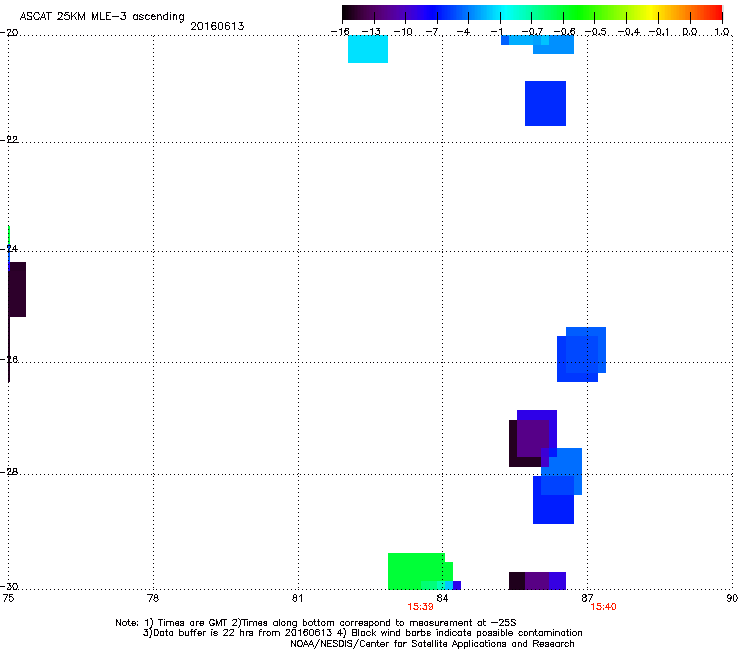Click the -0.7 color scale label
Screen dimensions: 740x650
[x=532, y=32]
